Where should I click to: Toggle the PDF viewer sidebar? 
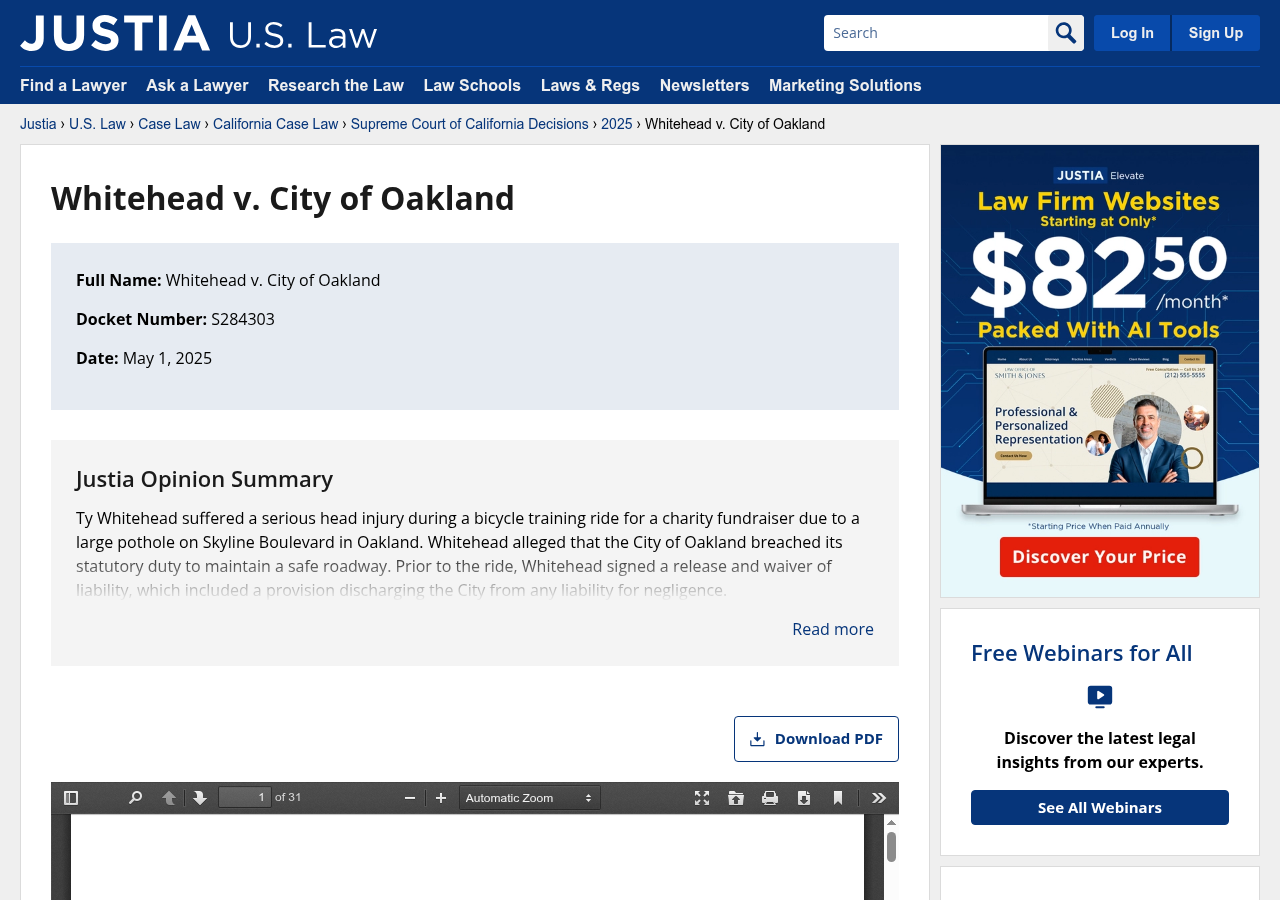(x=71, y=798)
